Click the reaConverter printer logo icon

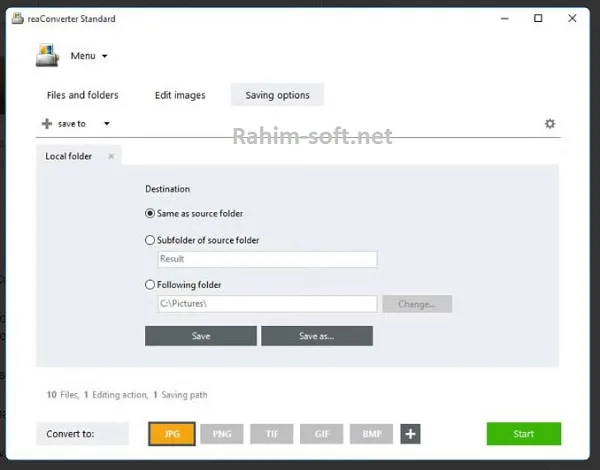pyautogui.click(x=47, y=55)
